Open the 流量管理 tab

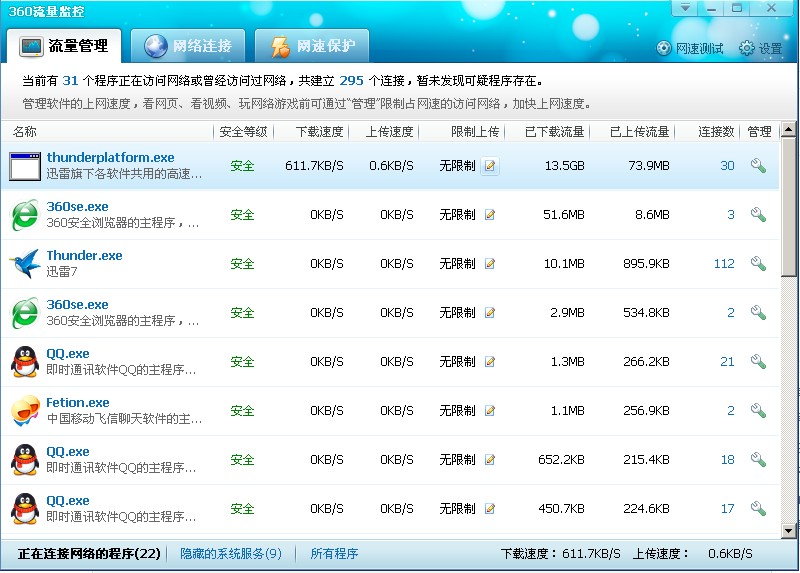[x=64, y=46]
